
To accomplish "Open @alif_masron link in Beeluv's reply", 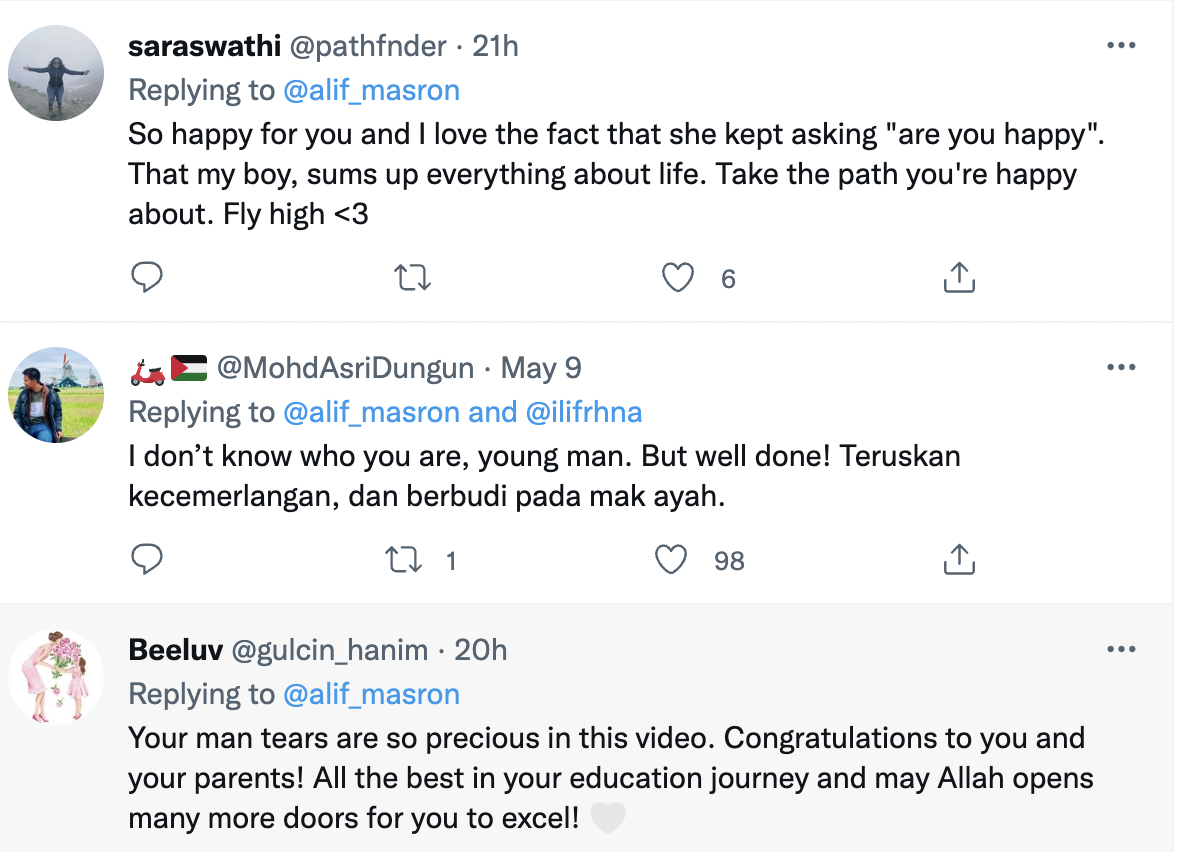I will [371, 694].
